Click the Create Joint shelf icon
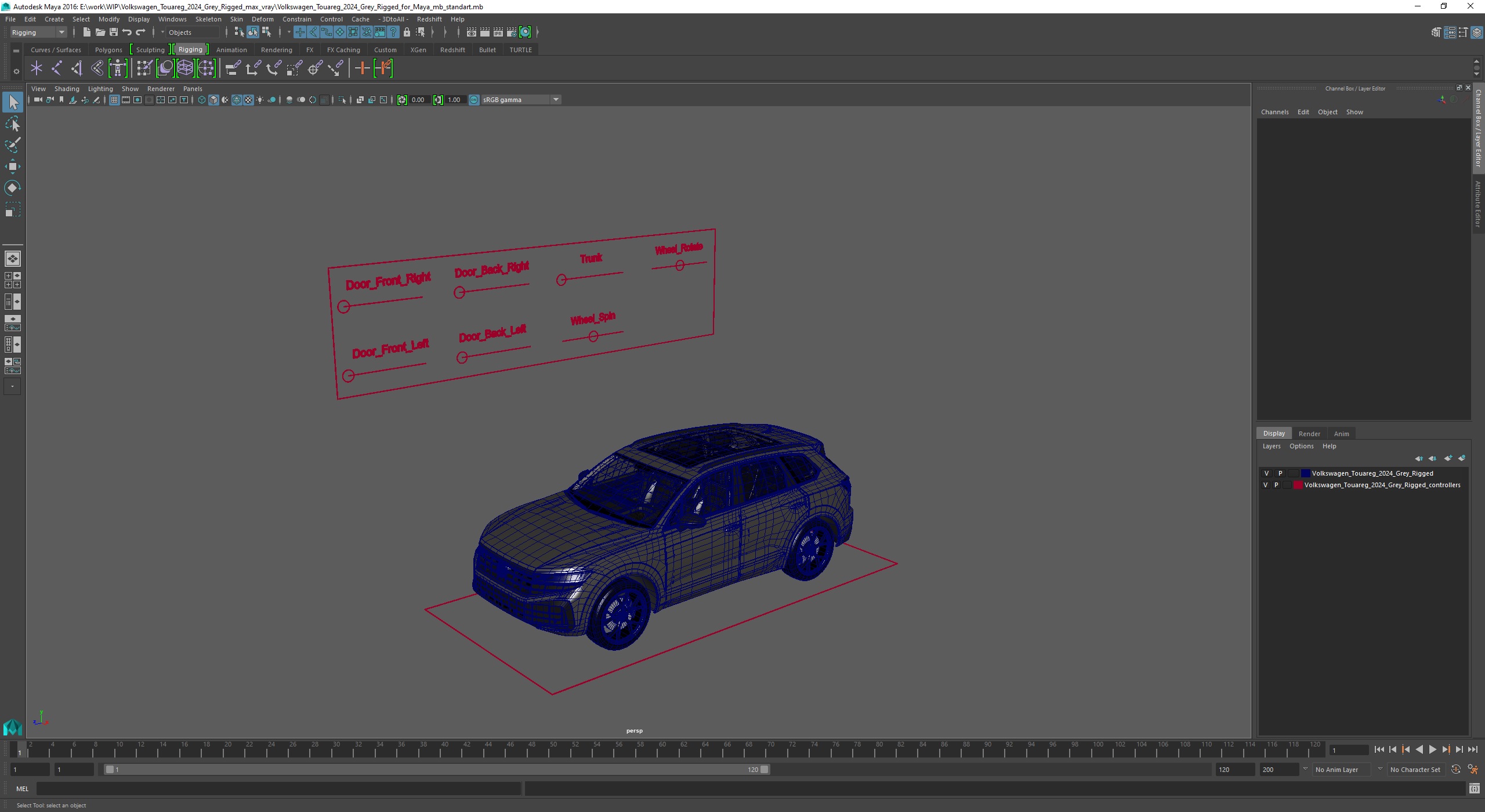This screenshot has width=1485, height=812. [56, 68]
